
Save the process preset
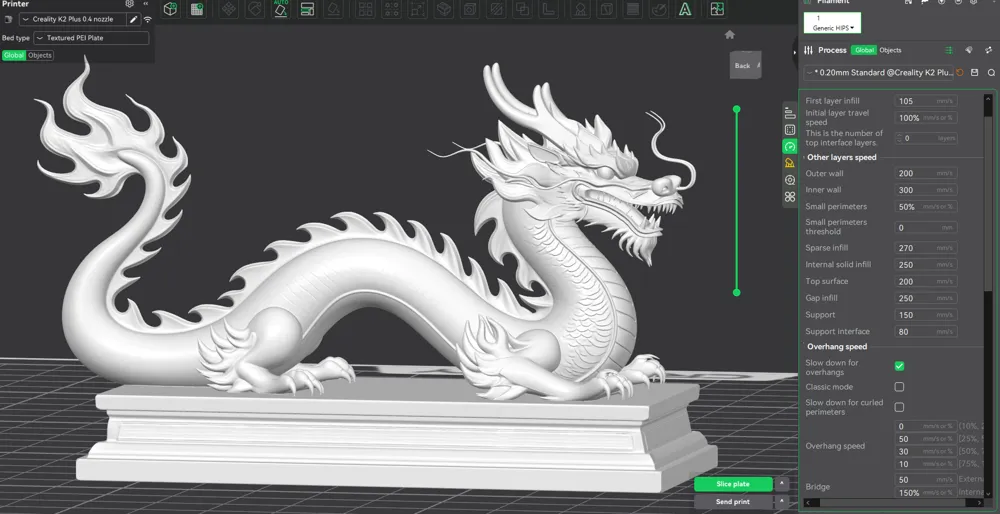[x=974, y=73]
